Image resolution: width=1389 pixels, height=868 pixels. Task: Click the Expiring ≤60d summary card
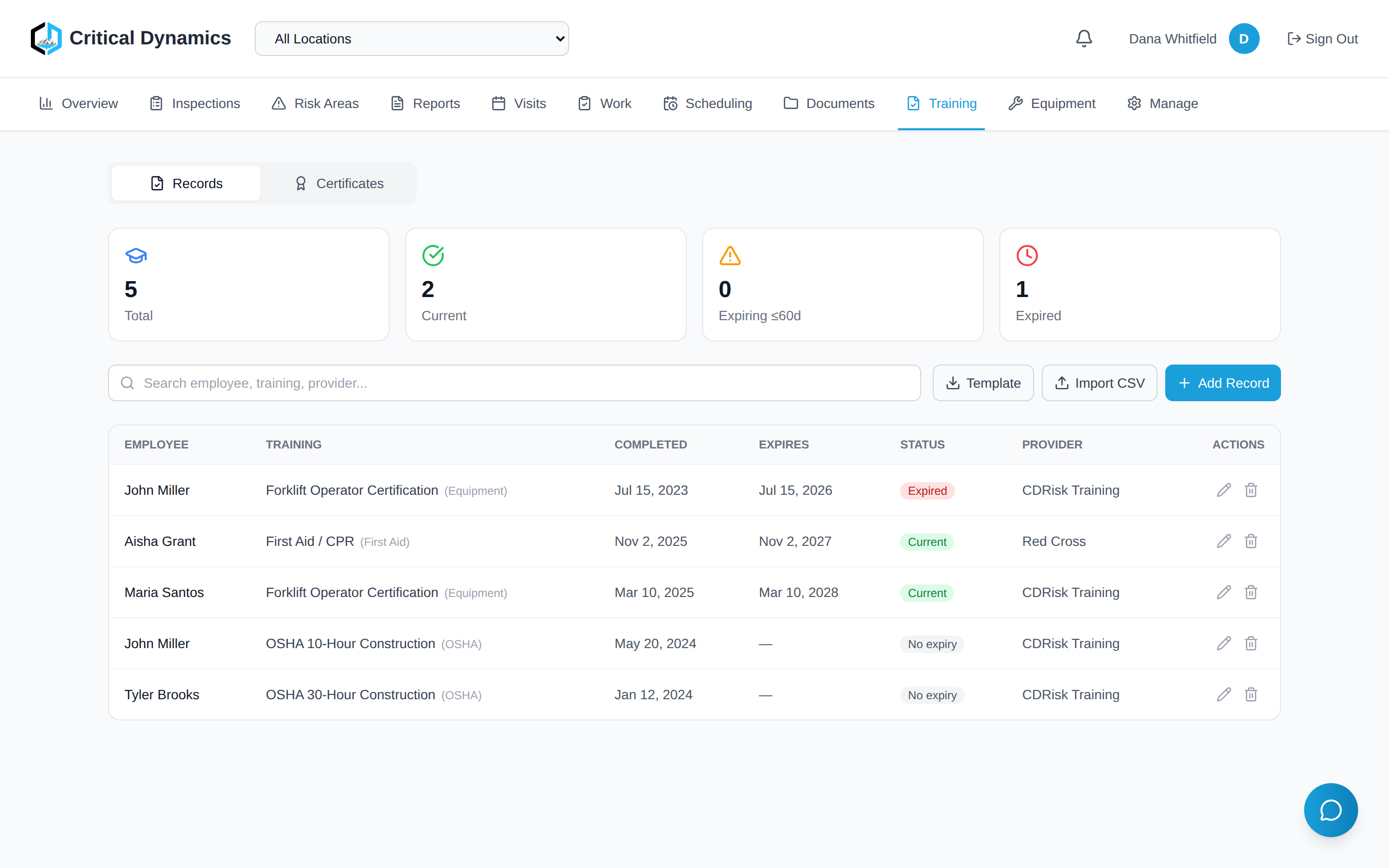tap(843, 284)
